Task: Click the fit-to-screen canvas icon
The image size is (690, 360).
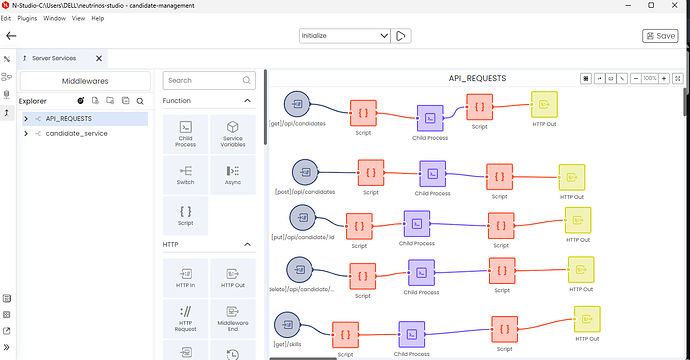Action: [x=678, y=78]
